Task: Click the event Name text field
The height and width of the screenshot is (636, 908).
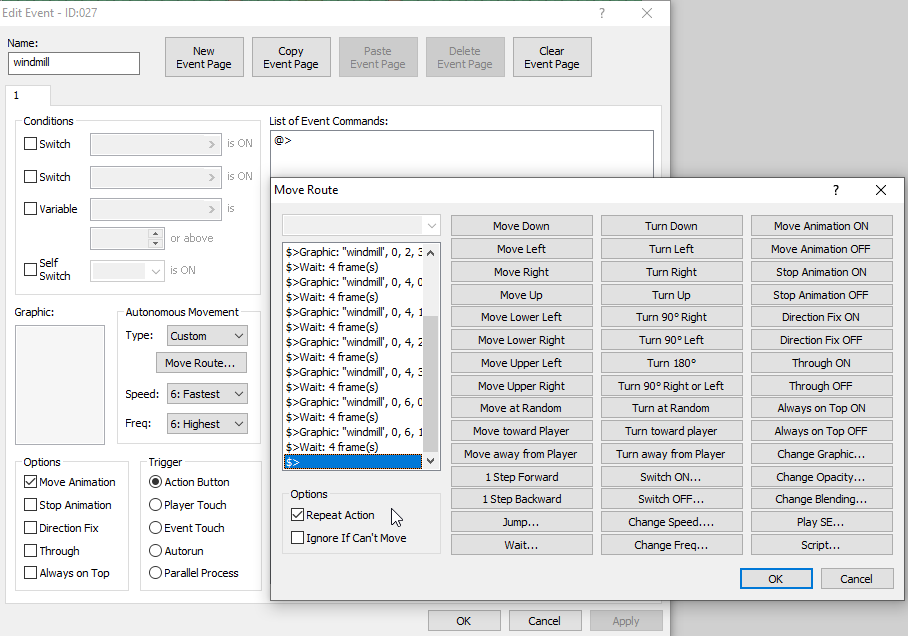Action: (74, 63)
